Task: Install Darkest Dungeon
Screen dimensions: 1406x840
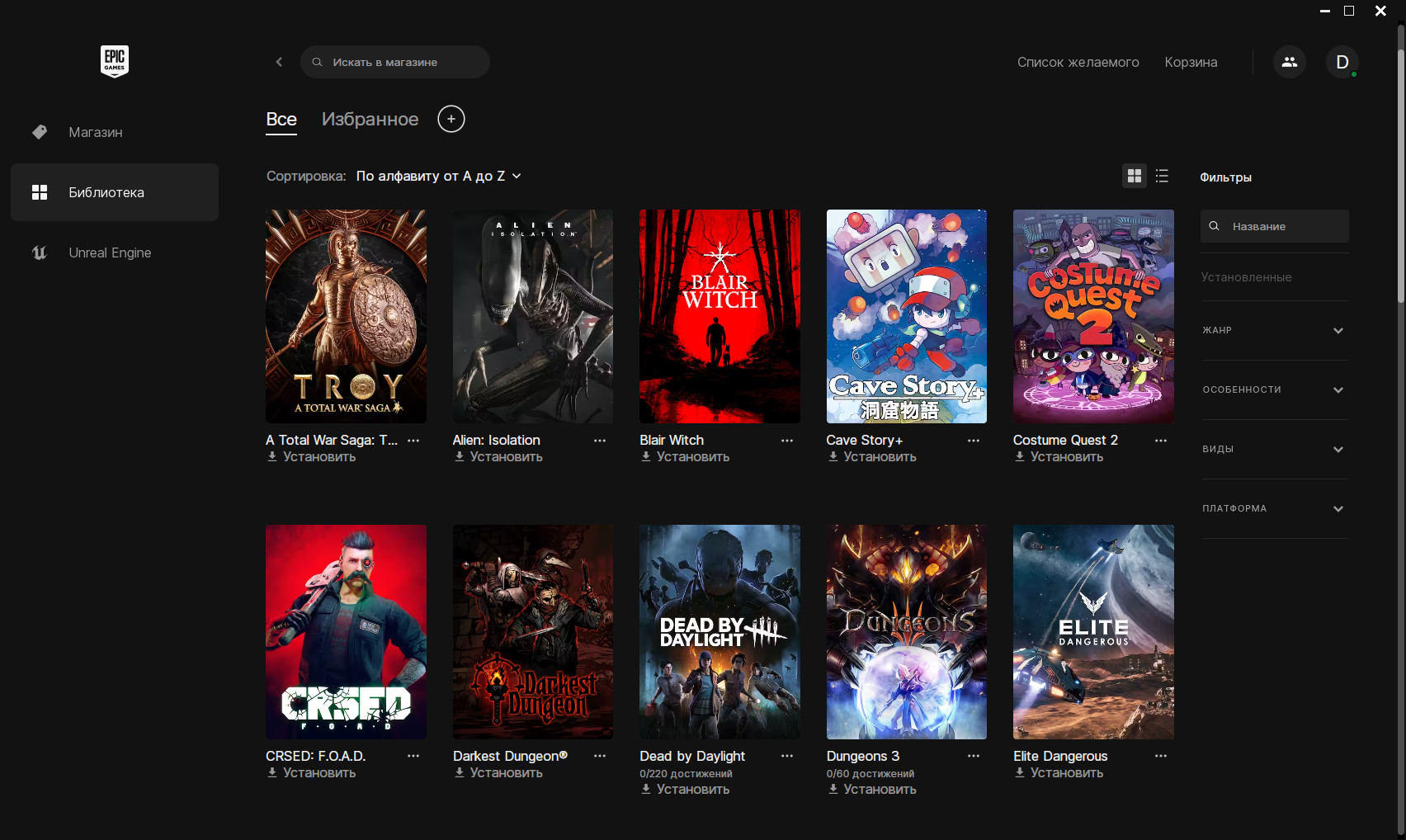Action: click(498, 773)
